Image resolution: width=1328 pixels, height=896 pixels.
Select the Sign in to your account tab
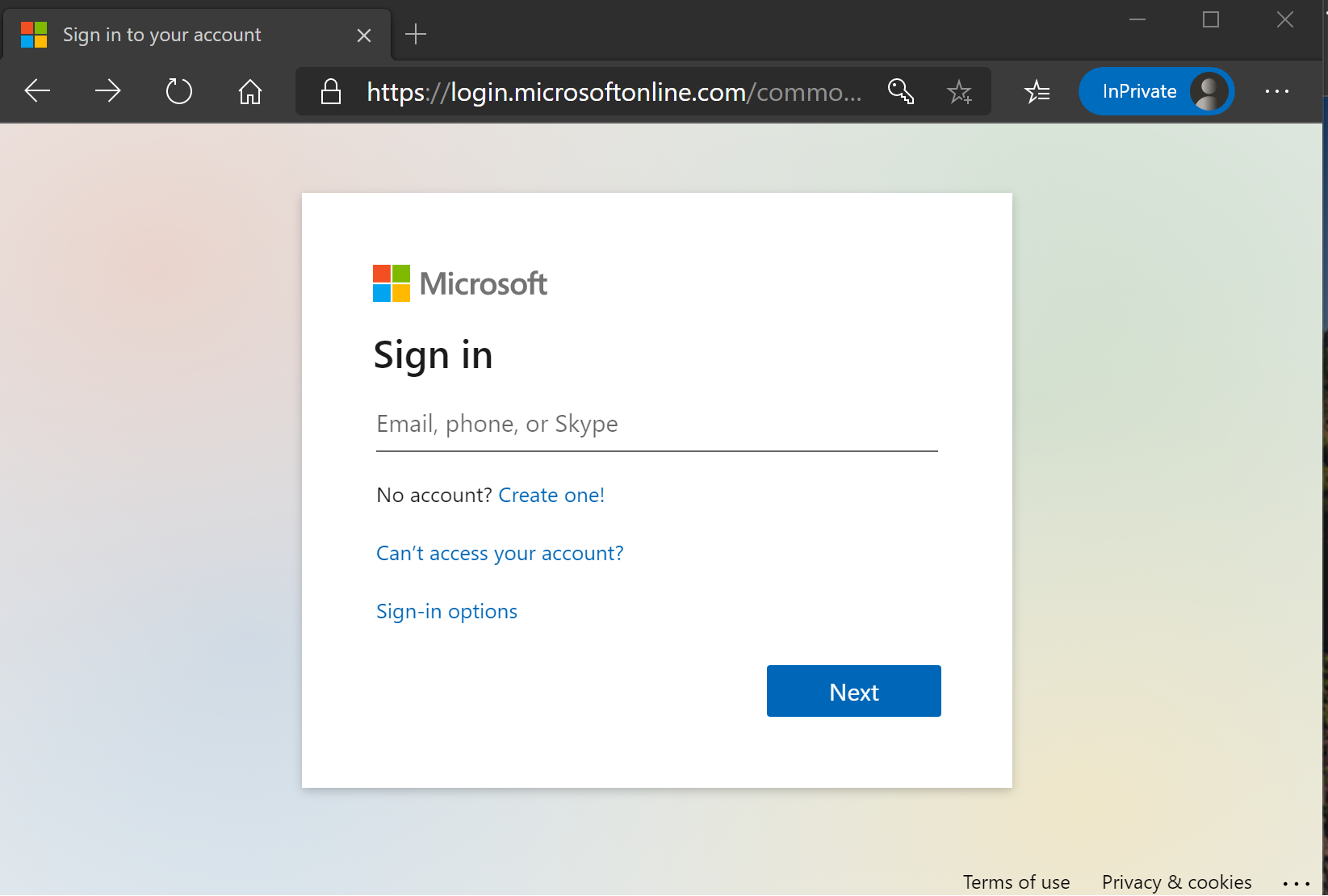coord(161,34)
